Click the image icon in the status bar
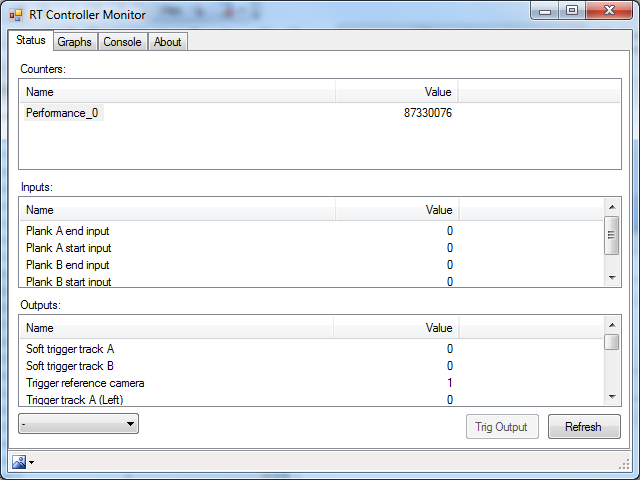640x480 pixels. 19,461
